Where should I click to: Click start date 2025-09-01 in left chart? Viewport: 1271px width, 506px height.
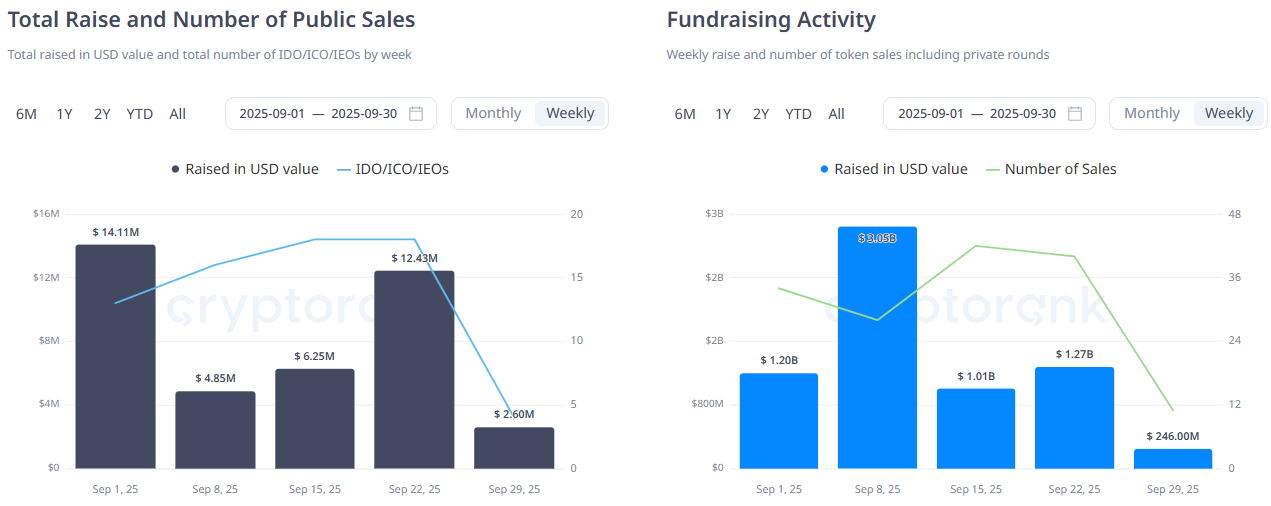[x=272, y=114]
